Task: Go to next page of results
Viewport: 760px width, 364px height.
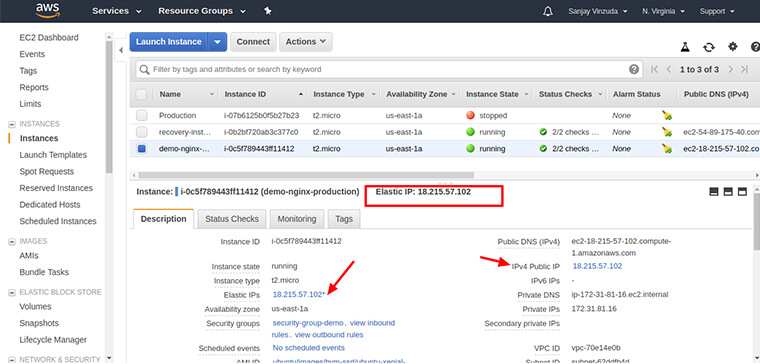Action: [x=730, y=69]
